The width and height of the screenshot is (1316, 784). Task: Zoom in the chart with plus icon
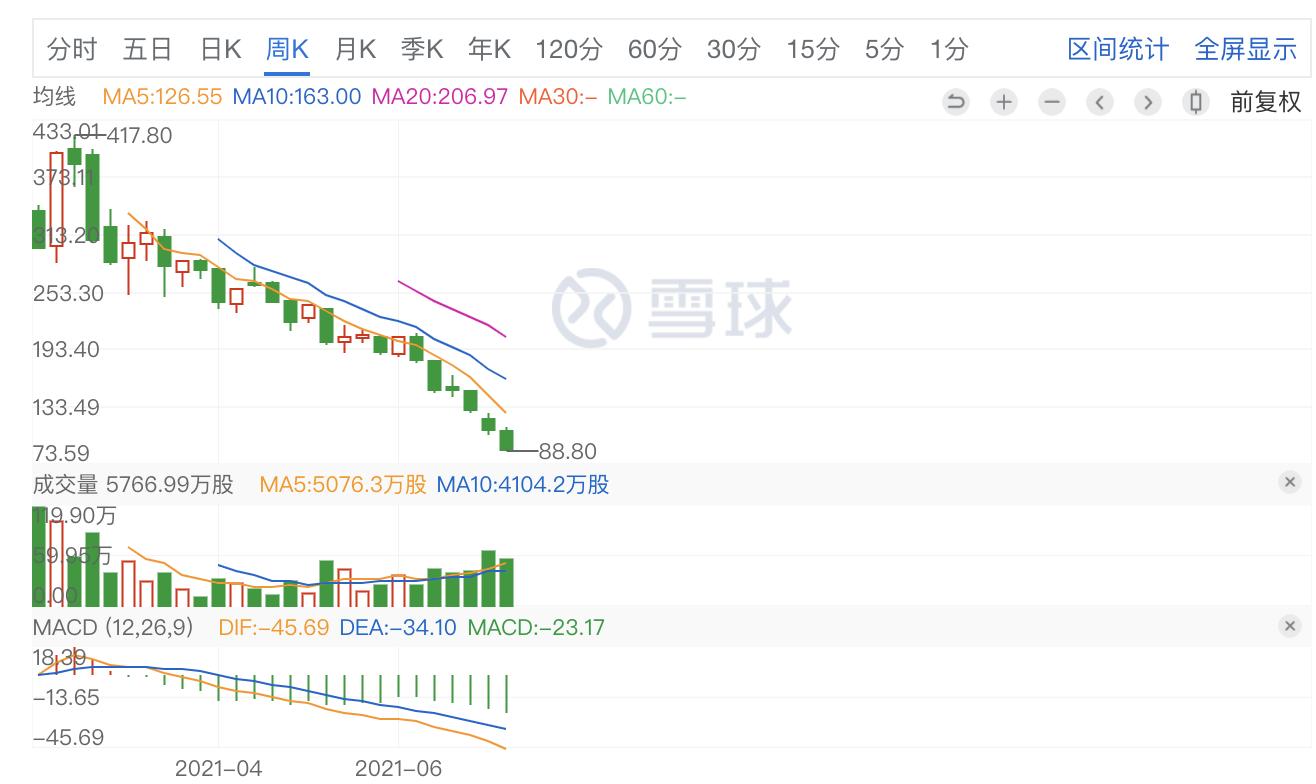pos(1004,102)
